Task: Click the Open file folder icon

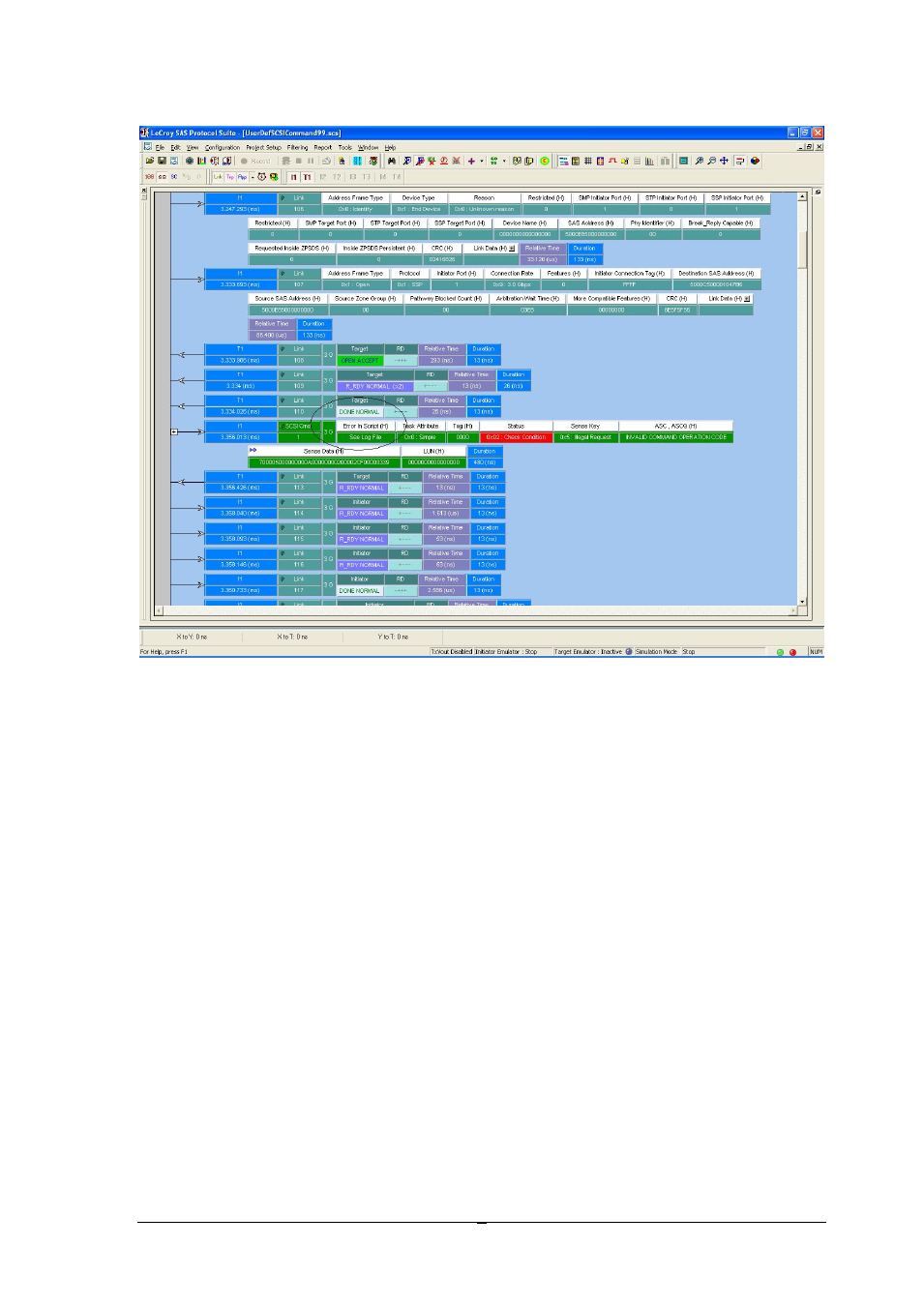Action: 150,161
